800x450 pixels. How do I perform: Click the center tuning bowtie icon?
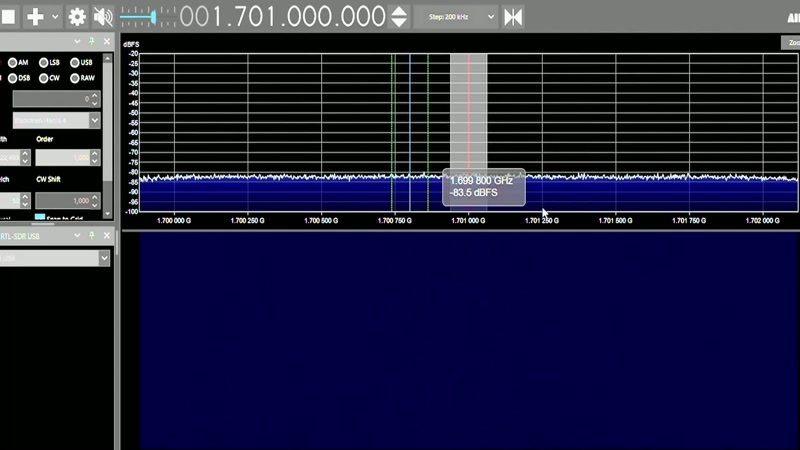[x=513, y=17]
